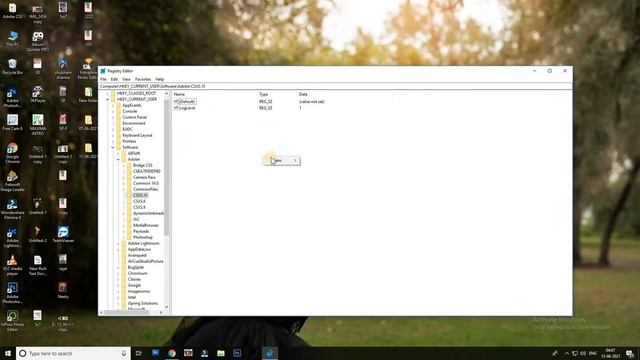Expand the Adobe Lightroom key
Viewport: 640px width, 360px height.
click(x=118, y=243)
